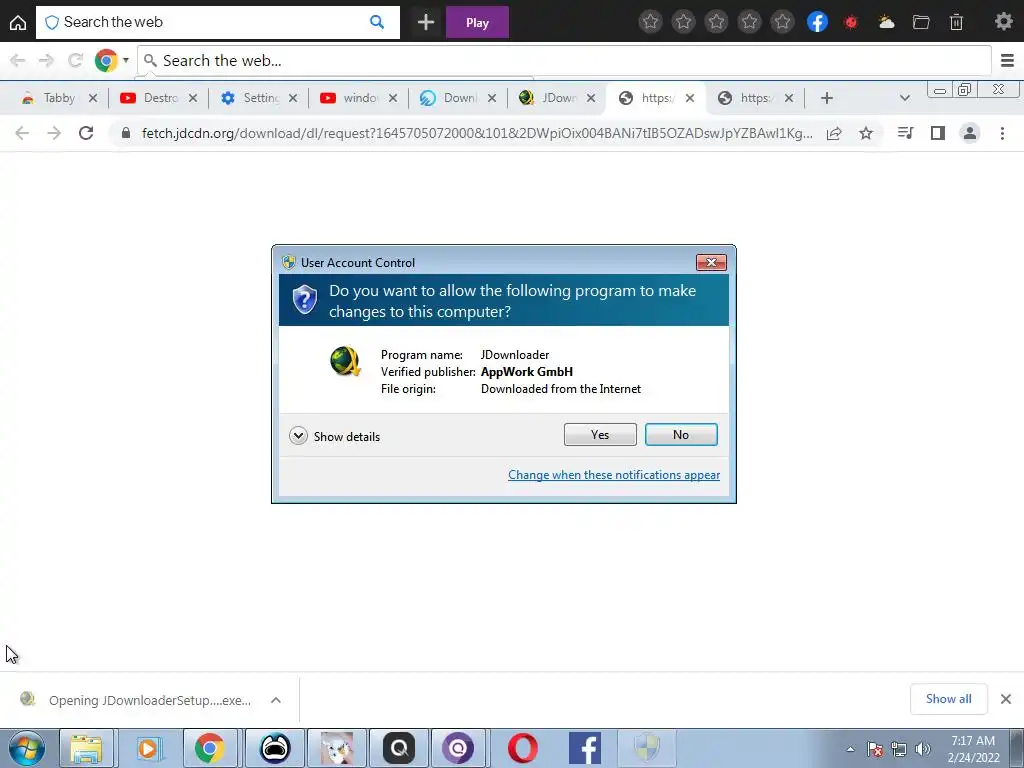Open the media player taskbar icon
1024x768 pixels.
click(149, 748)
